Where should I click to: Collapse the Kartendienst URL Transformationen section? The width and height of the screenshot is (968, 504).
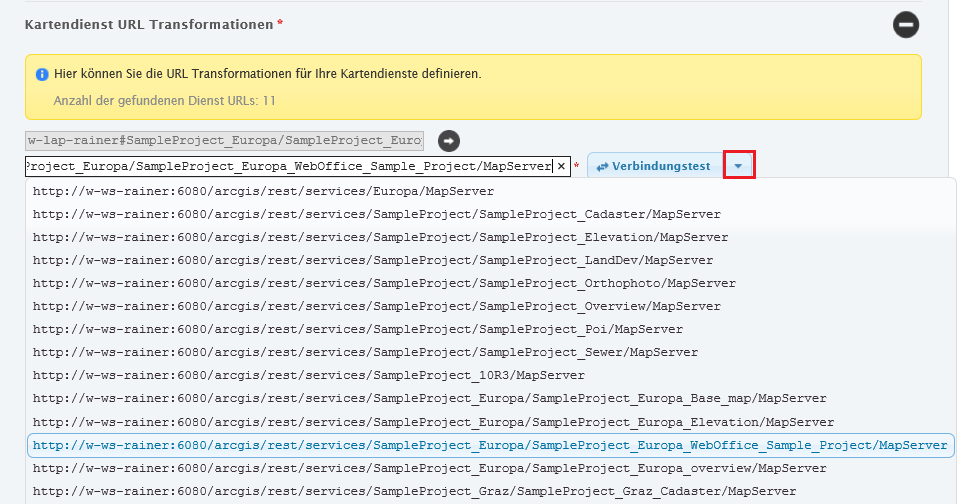click(x=906, y=25)
